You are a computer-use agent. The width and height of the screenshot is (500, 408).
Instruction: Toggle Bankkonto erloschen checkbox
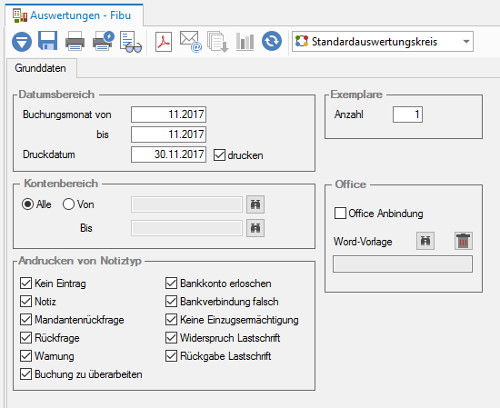[x=171, y=283]
